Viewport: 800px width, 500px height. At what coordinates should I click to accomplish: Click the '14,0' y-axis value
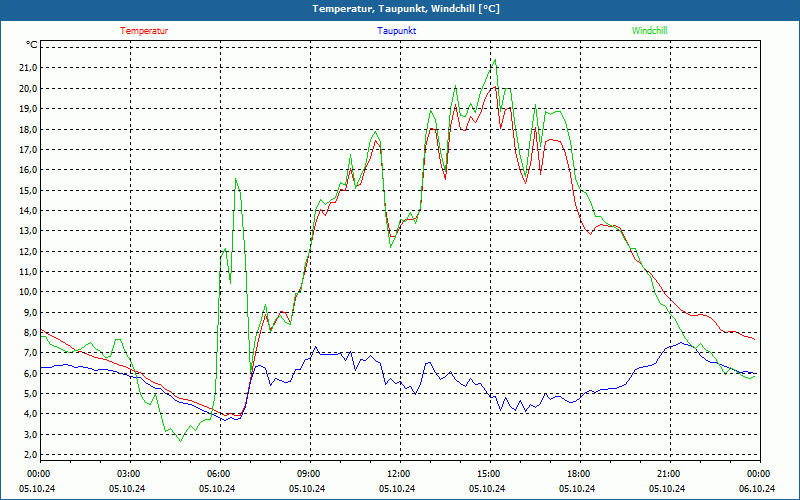tap(29, 210)
